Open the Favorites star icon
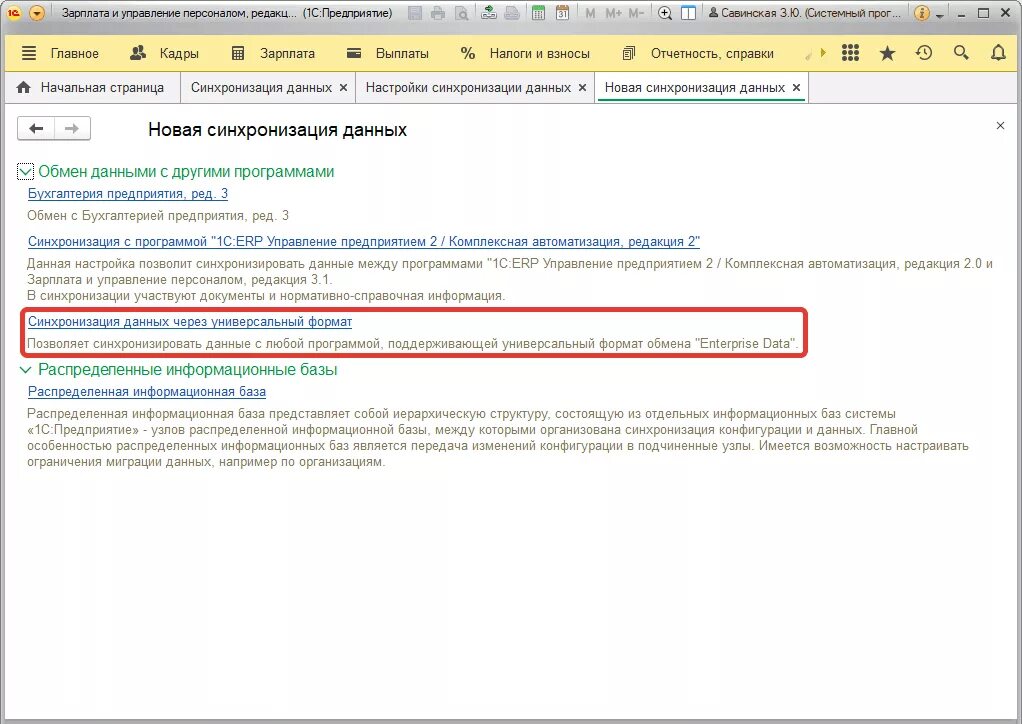 click(887, 53)
